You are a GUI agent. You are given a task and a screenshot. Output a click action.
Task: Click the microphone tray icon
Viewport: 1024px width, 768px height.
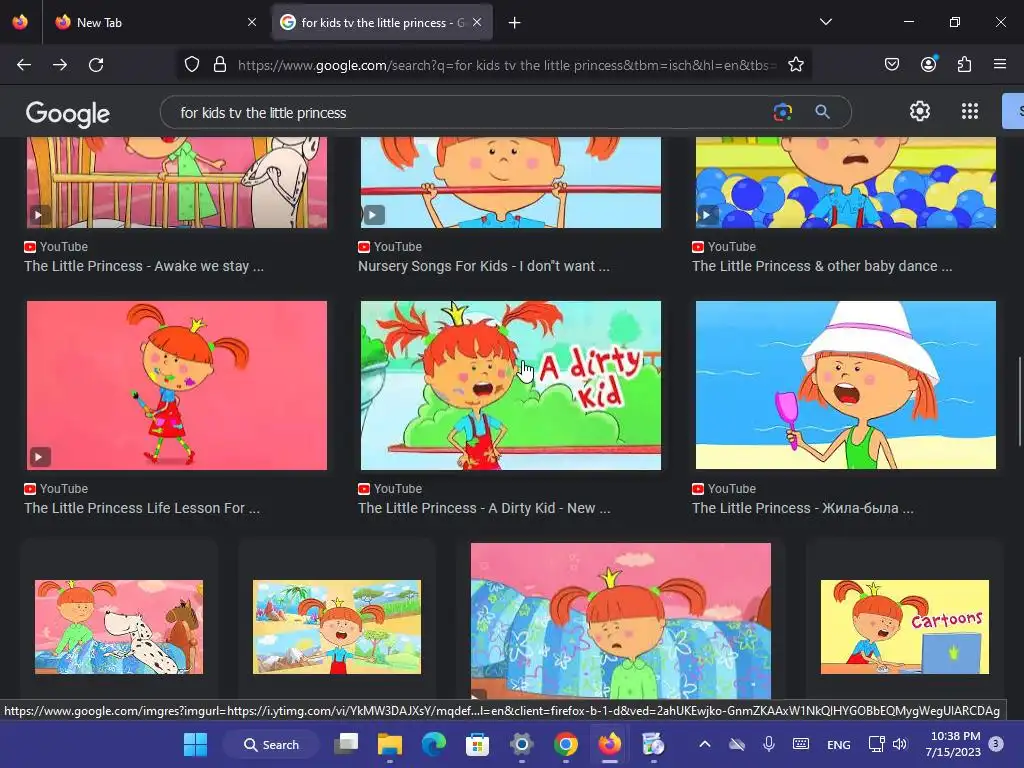pyautogui.click(x=769, y=744)
